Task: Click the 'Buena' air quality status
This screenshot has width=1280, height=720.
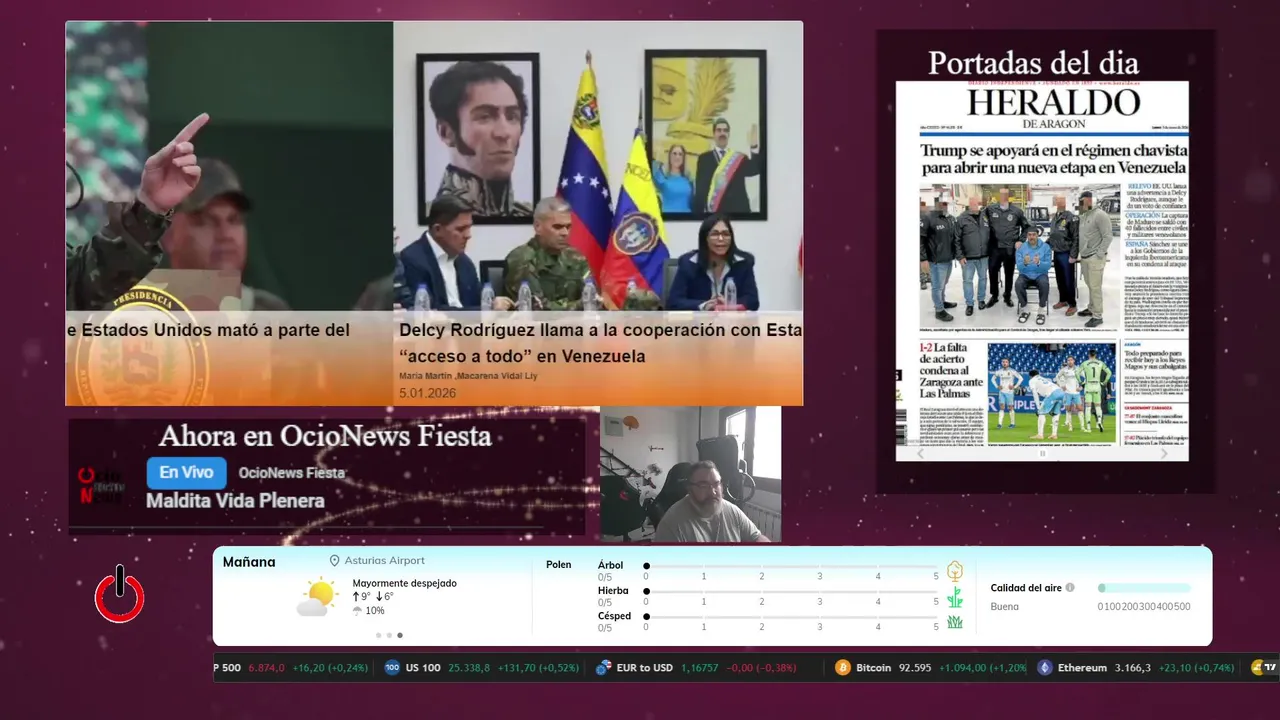Action: (1004, 606)
